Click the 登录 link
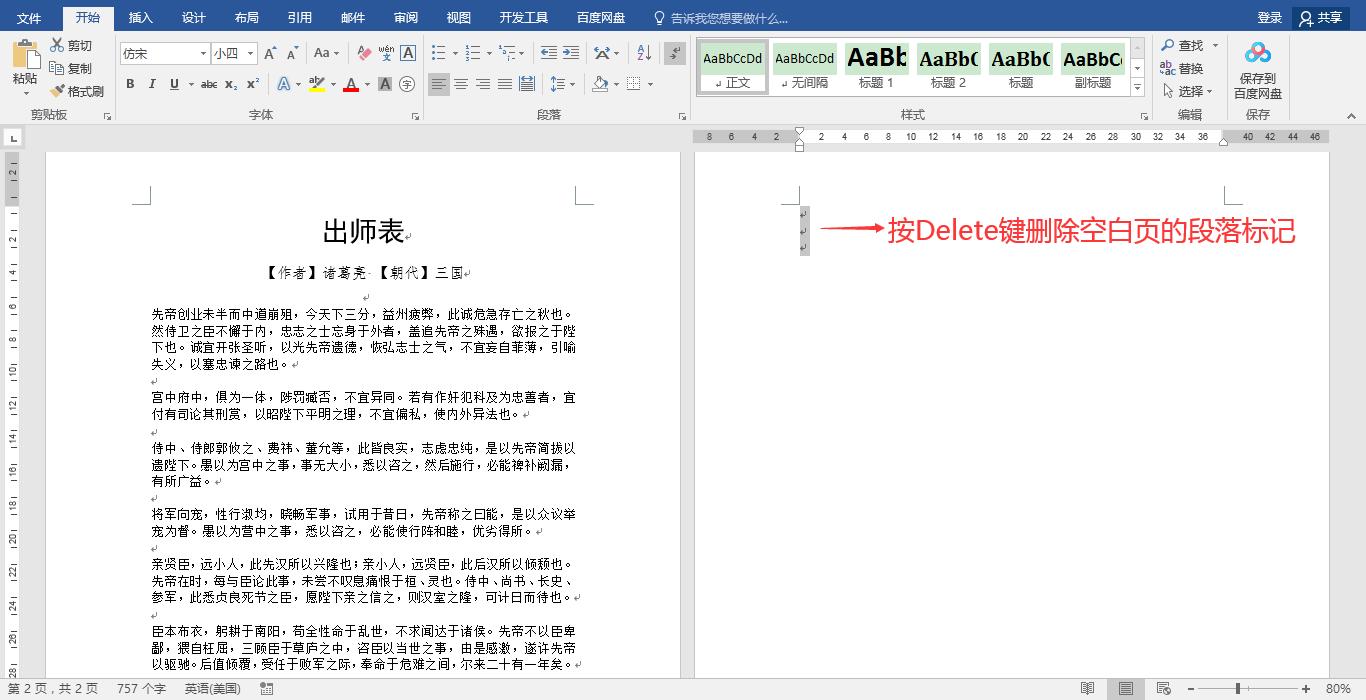1366x700 pixels. [1269, 16]
